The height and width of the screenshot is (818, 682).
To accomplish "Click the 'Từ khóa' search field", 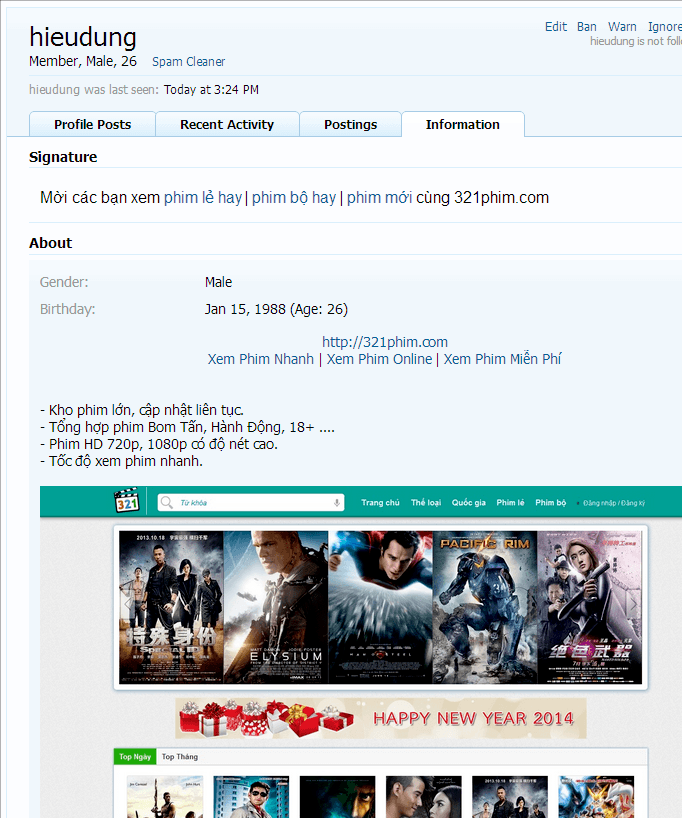I will pos(253,503).
